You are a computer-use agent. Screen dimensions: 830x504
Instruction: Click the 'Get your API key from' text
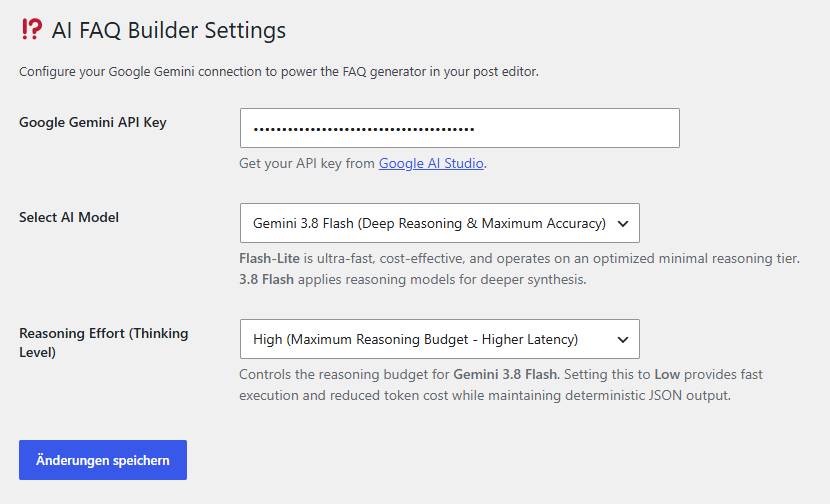pyautogui.click(x=307, y=164)
